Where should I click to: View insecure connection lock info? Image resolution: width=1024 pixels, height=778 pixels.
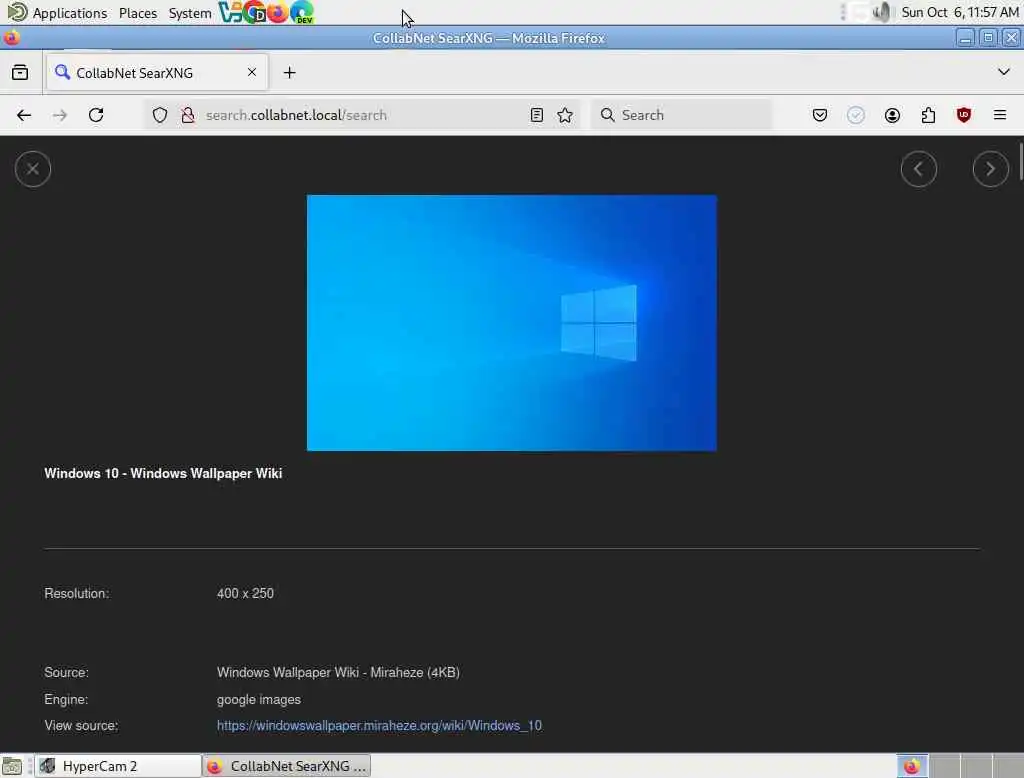pos(187,115)
